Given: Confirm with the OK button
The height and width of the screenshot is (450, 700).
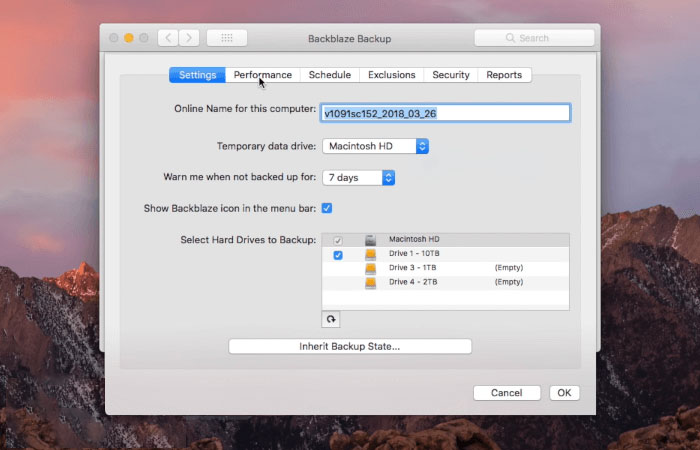Looking at the screenshot, I should [564, 393].
